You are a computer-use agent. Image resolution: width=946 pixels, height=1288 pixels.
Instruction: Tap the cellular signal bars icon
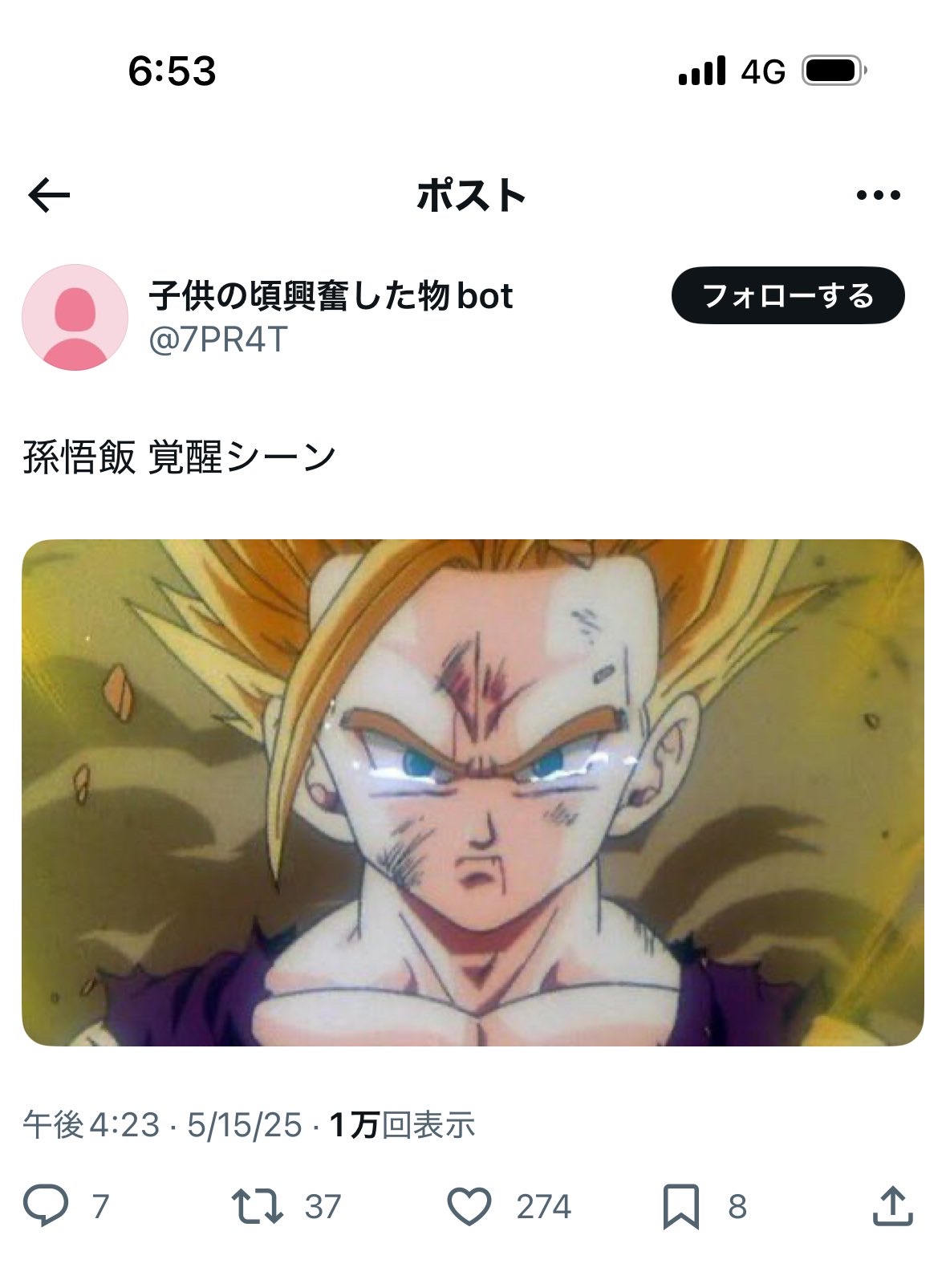point(702,71)
